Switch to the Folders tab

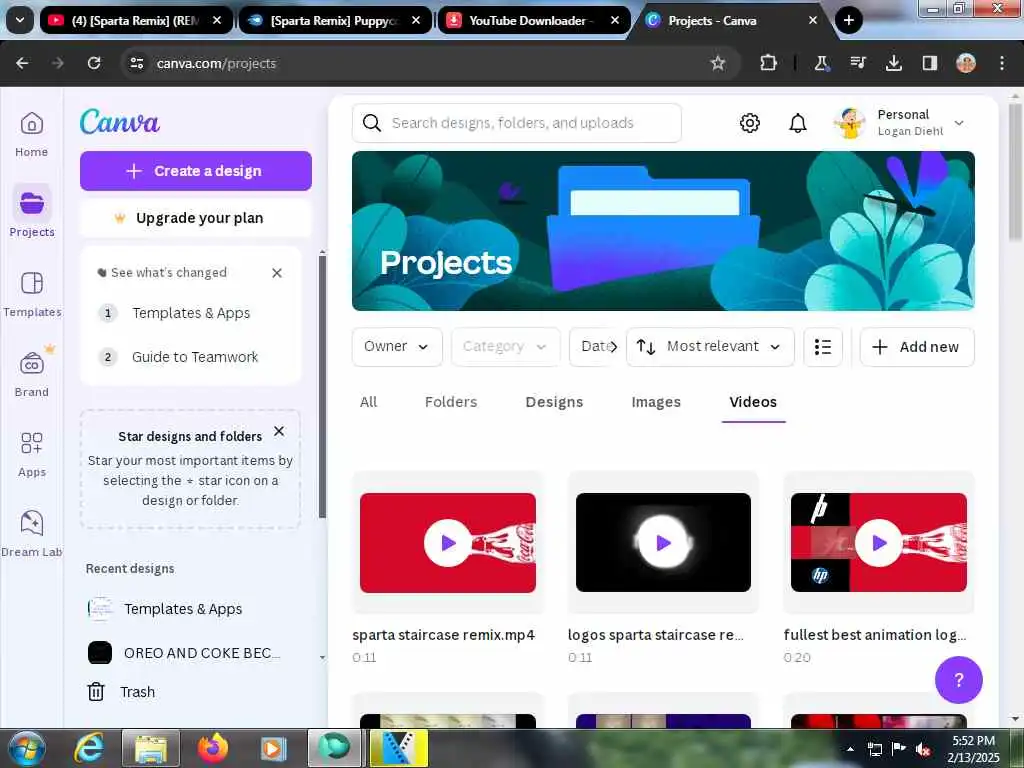click(451, 402)
